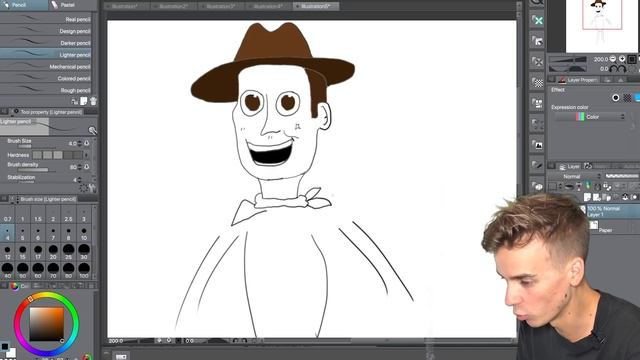Click the duplicate sub tool icon
Image resolution: width=640 pixels, height=360 pixels.
click(84, 101)
